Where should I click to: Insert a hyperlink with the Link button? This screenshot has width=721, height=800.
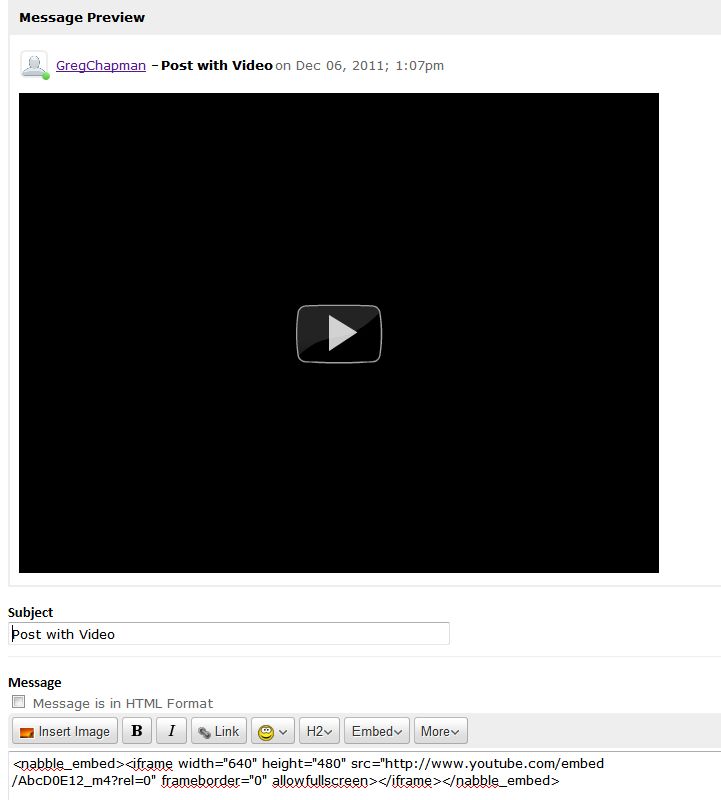click(217, 731)
